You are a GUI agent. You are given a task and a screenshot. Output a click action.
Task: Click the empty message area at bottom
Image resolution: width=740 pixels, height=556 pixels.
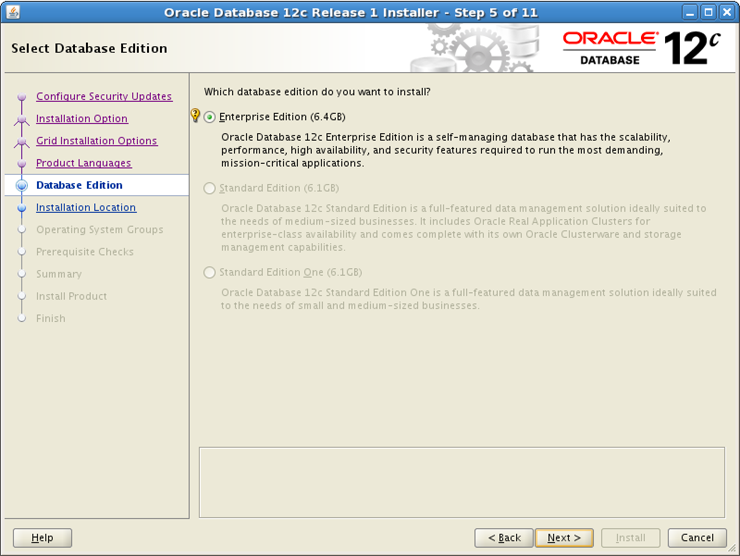462,482
